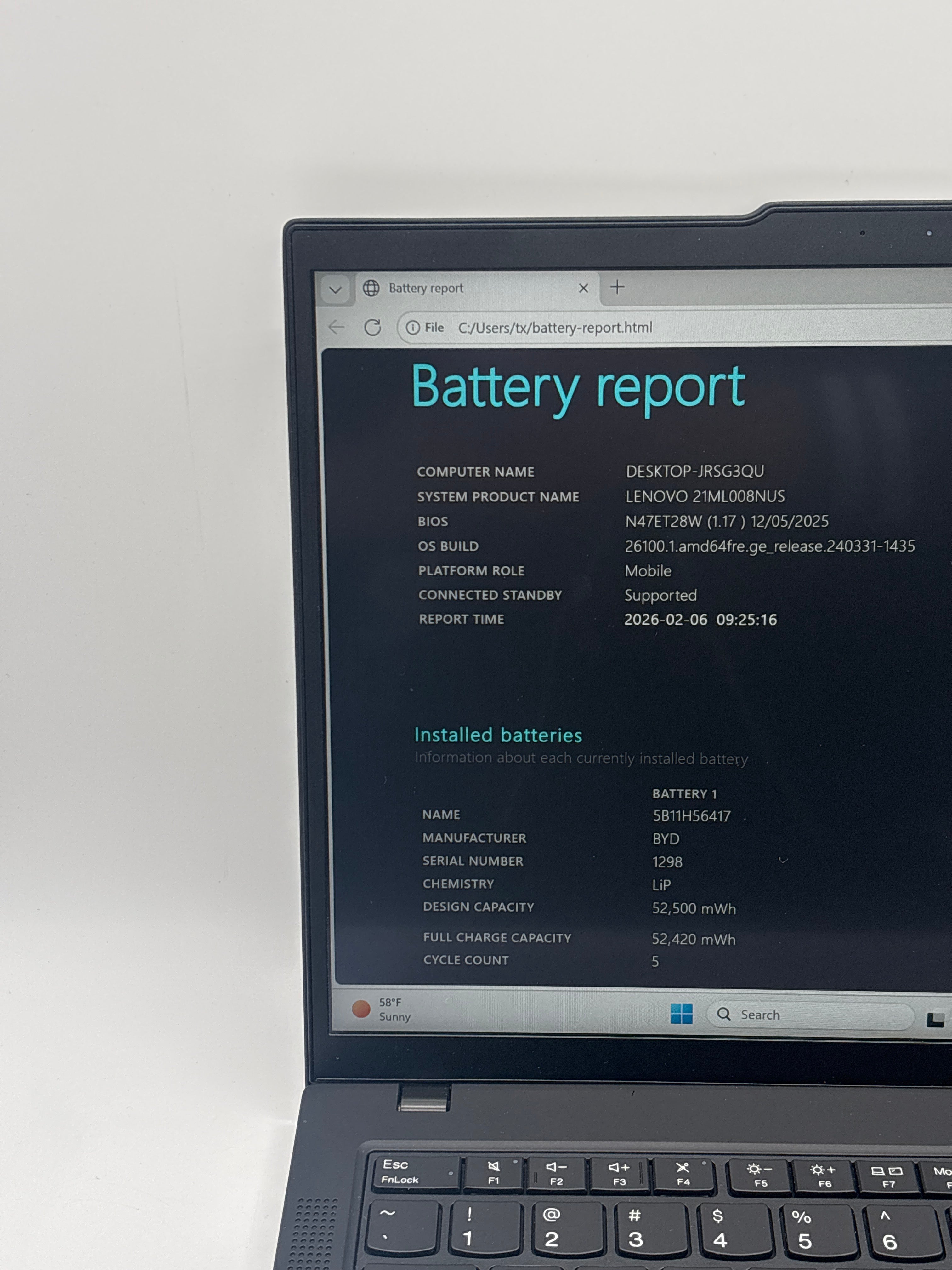Select connected standby value Supported
952x1270 pixels.
coord(660,595)
